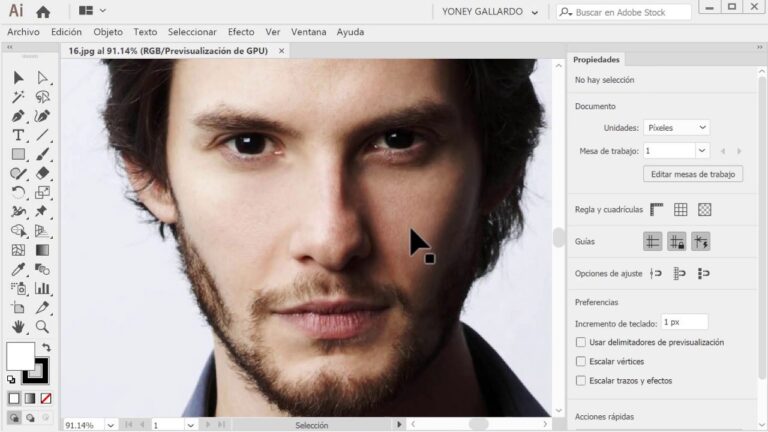Enable the Escalar vértices checkbox
Viewport: 768px width, 432px height.
coord(581,361)
